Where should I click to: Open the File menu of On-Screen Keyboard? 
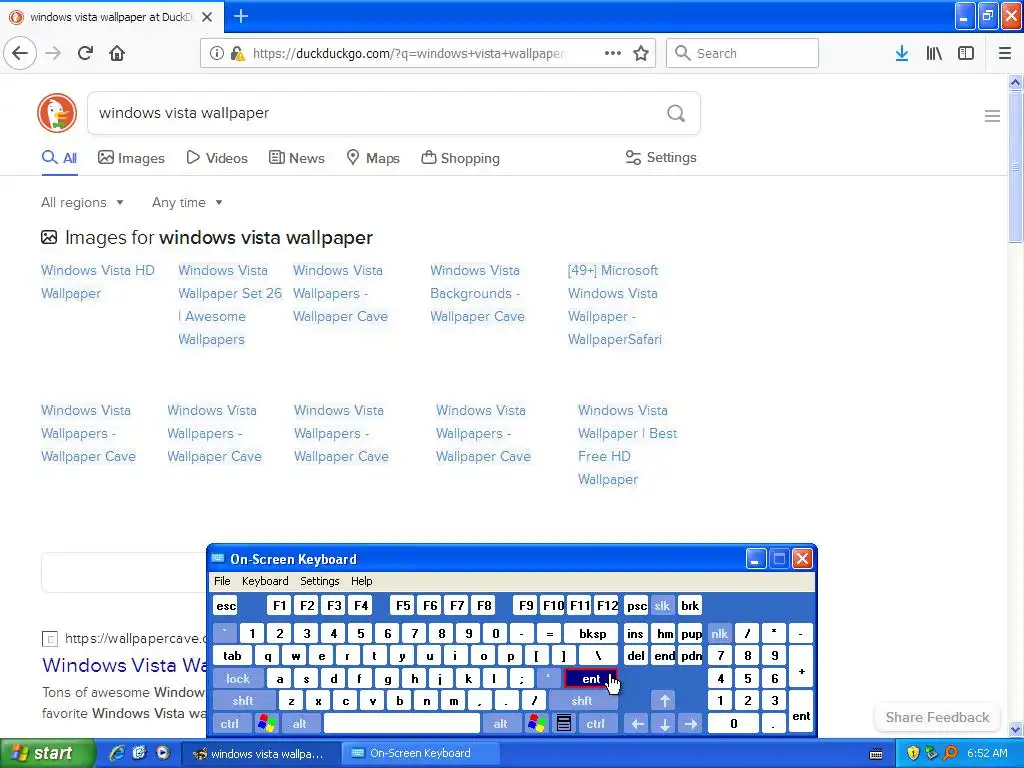tap(222, 581)
